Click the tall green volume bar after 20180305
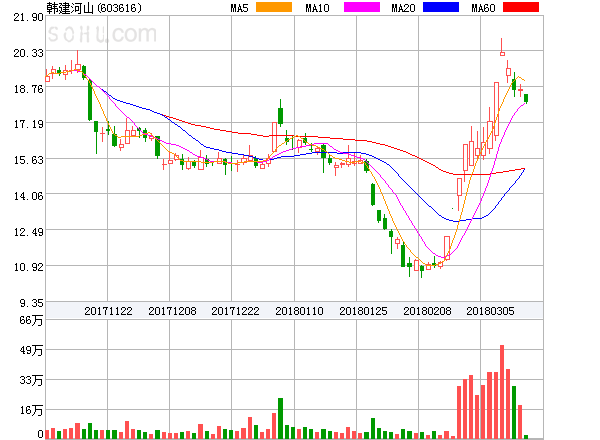Image resolution: width=600 pixels, height=440 pixels. (x=514, y=412)
